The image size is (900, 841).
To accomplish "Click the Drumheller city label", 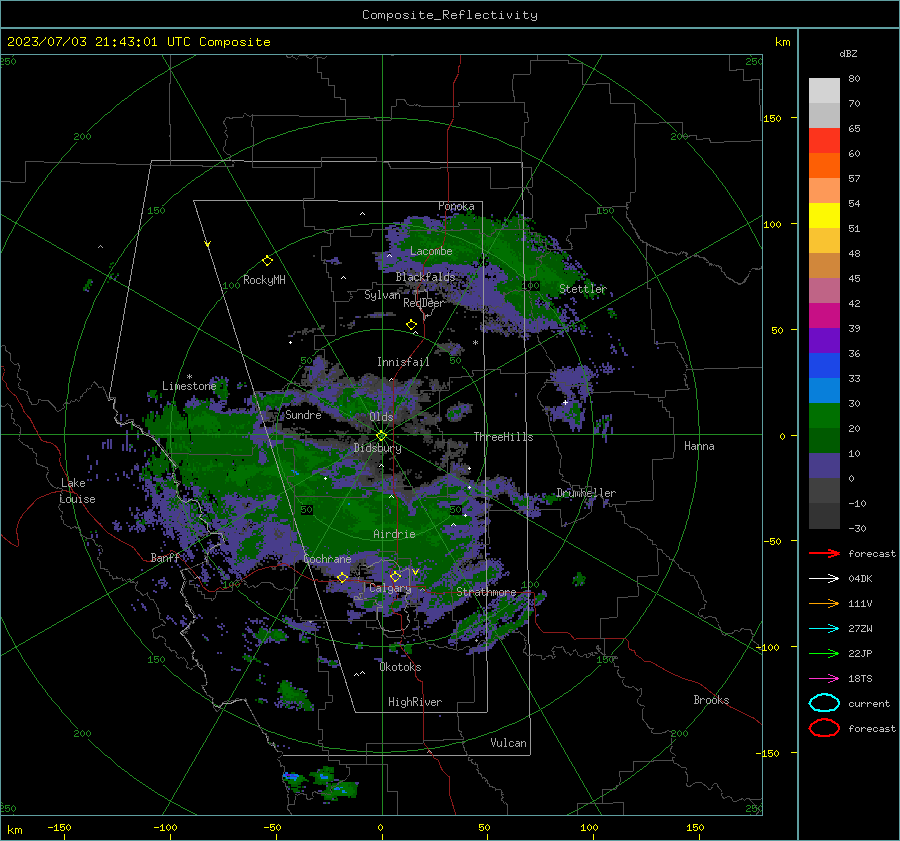I will coord(586,493).
